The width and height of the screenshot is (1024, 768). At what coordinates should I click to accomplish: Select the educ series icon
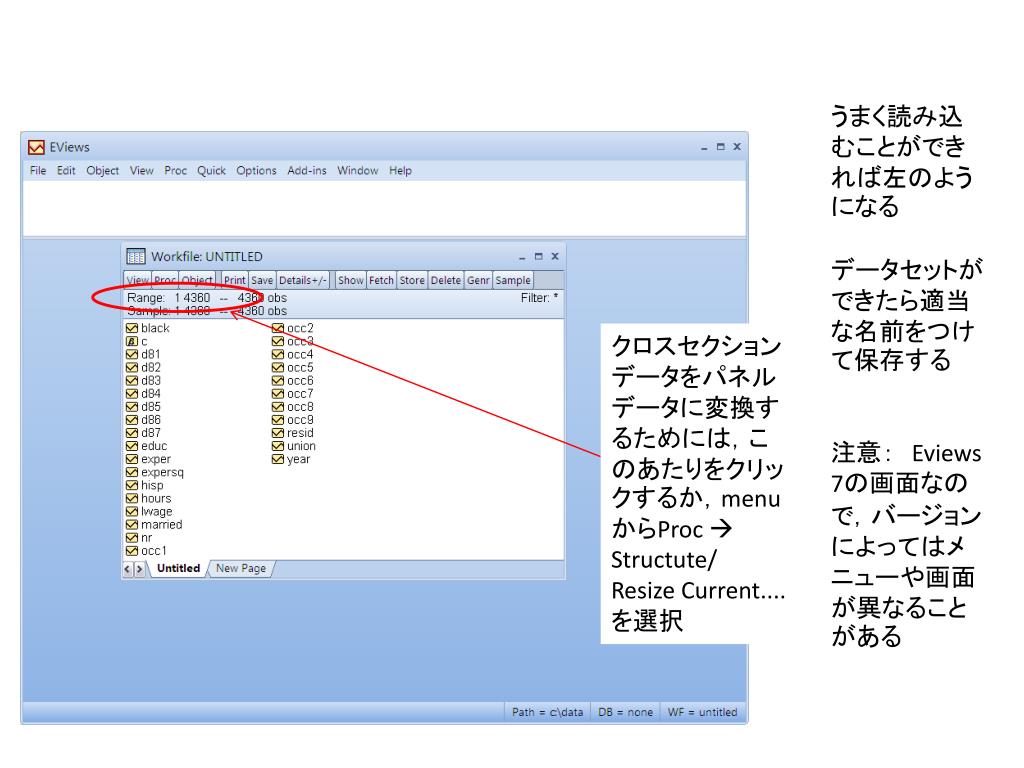(x=132, y=446)
